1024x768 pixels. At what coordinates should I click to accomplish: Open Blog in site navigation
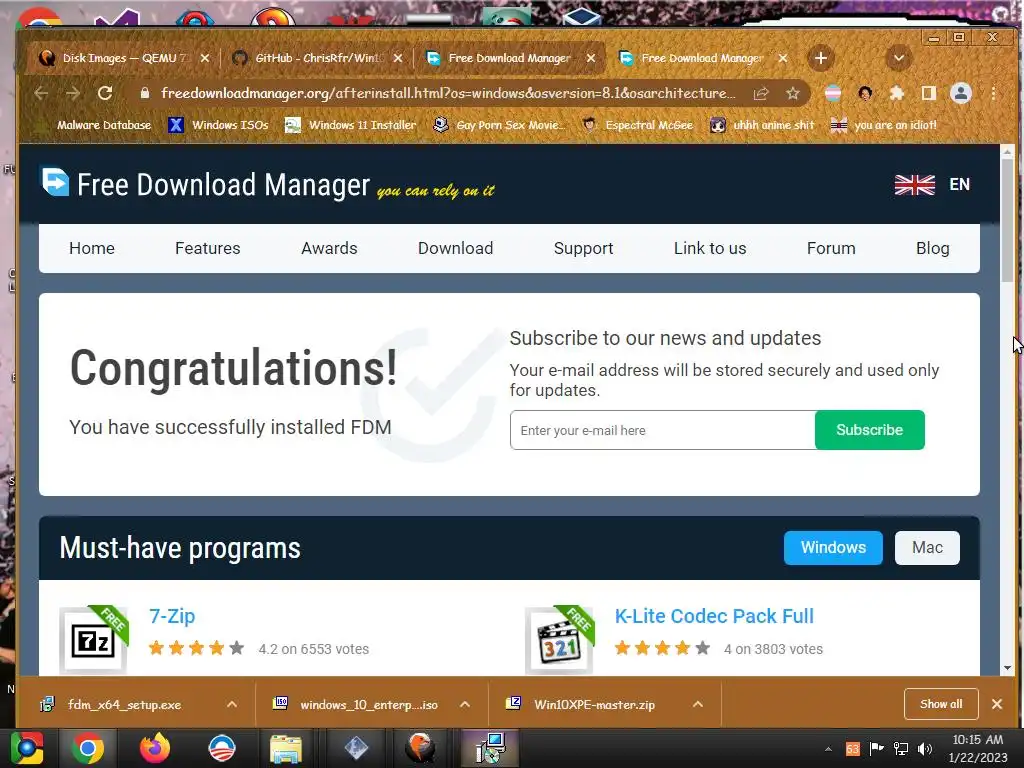click(933, 248)
